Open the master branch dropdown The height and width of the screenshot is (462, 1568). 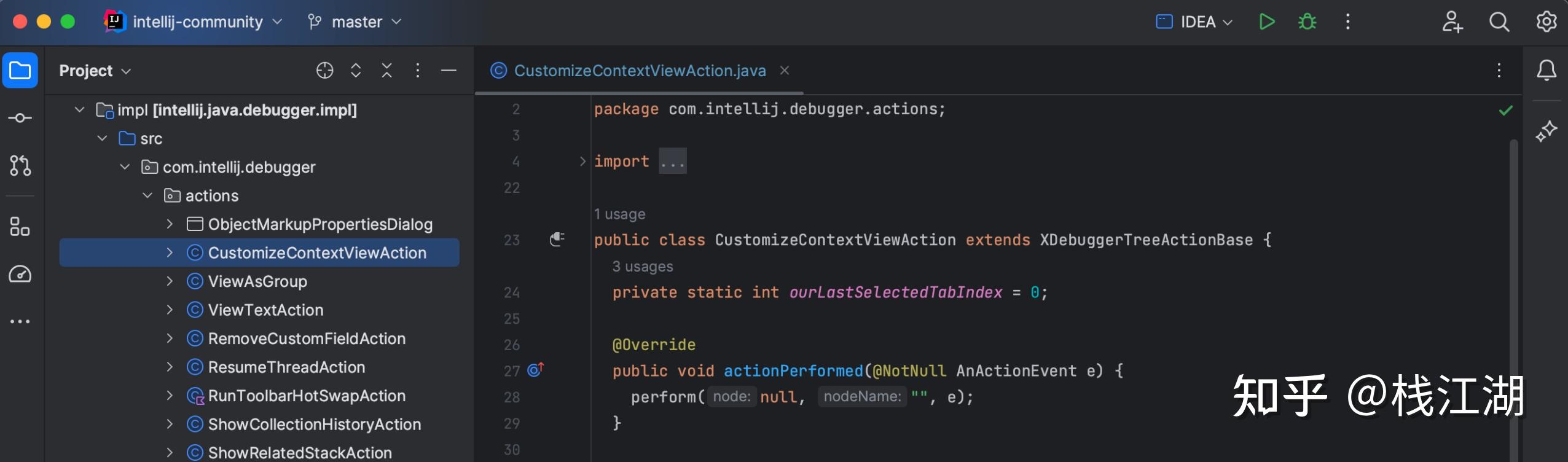coord(355,22)
